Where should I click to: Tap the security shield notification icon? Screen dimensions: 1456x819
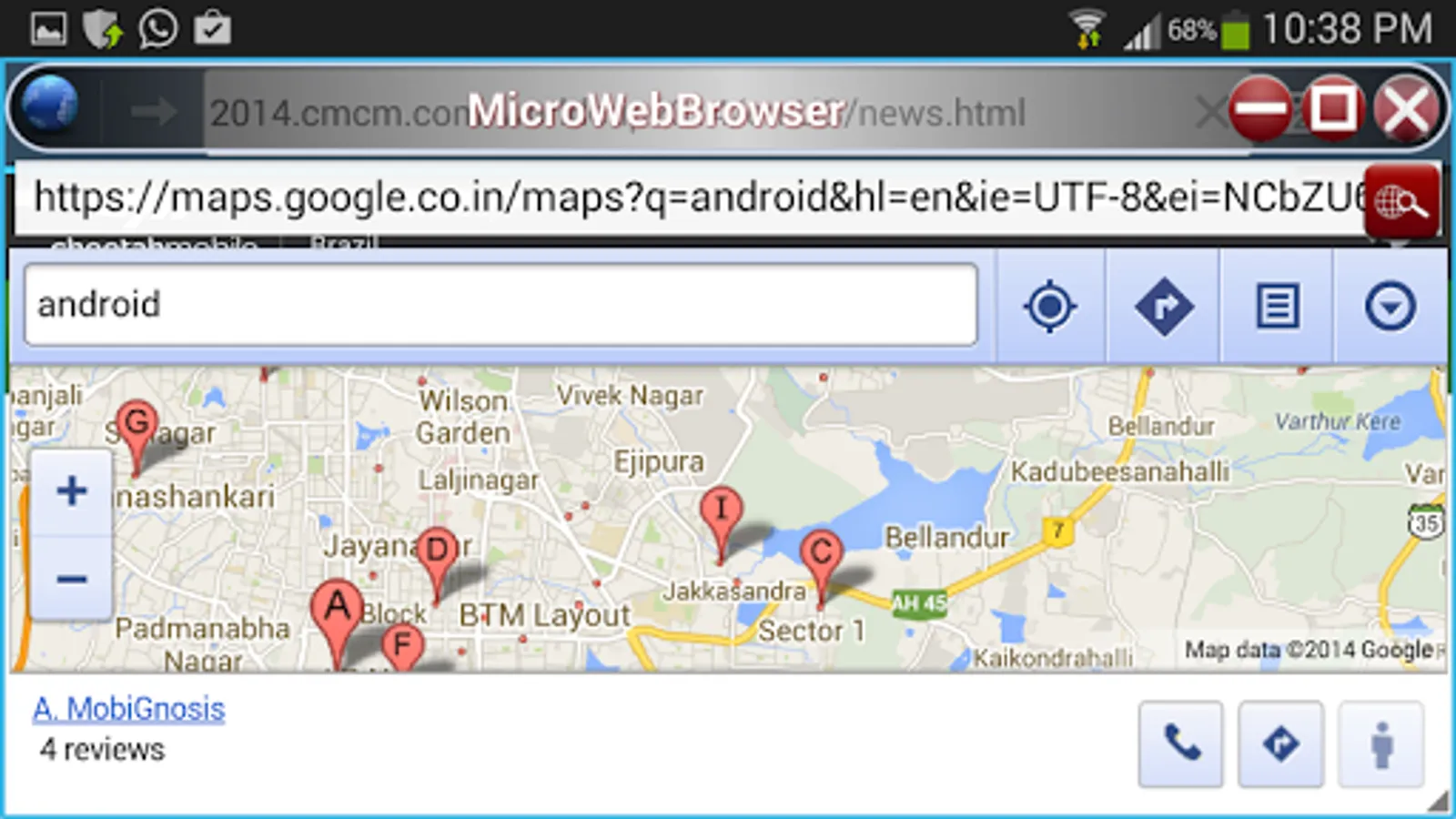[103, 29]
